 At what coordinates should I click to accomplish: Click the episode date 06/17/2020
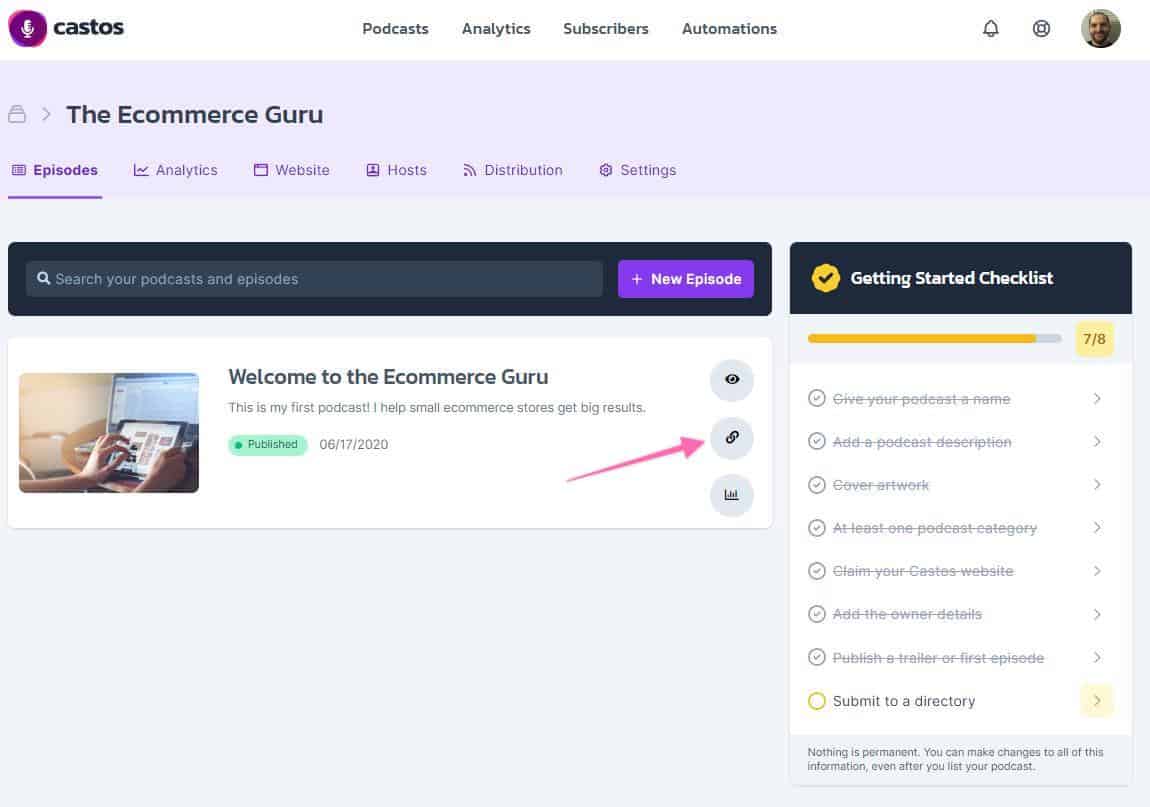coord(354,445)
